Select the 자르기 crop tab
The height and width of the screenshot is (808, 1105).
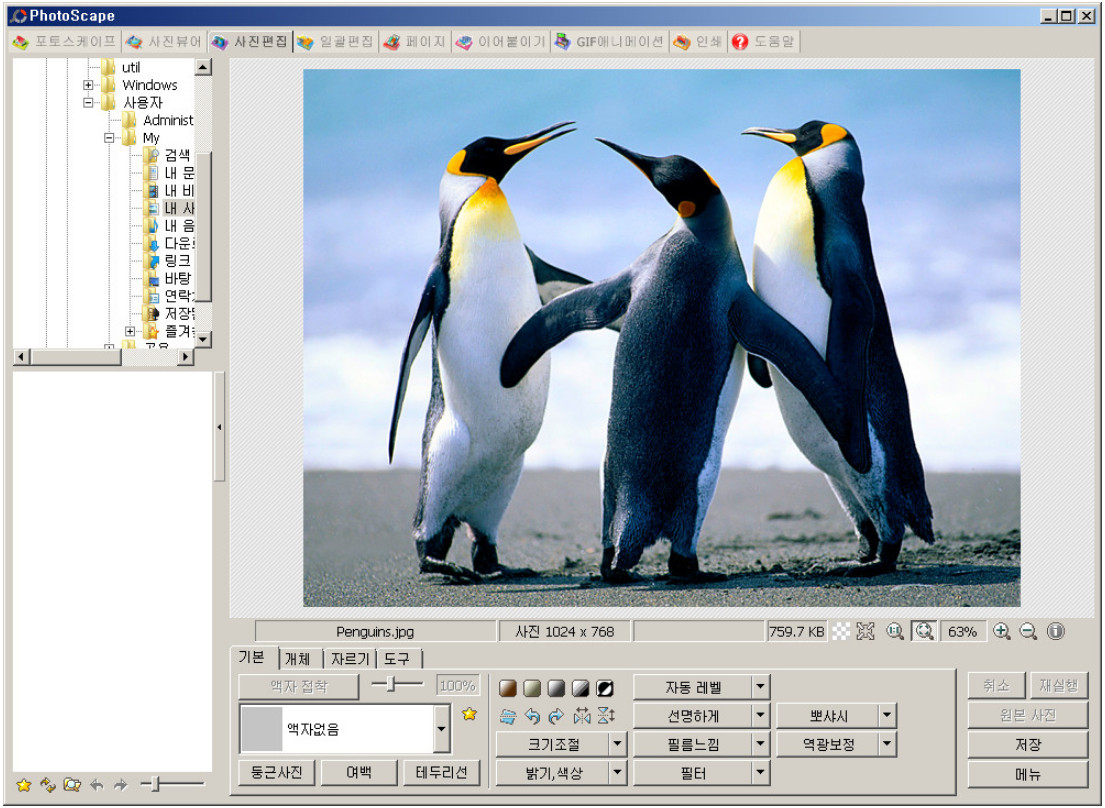(x=350, y=659)
